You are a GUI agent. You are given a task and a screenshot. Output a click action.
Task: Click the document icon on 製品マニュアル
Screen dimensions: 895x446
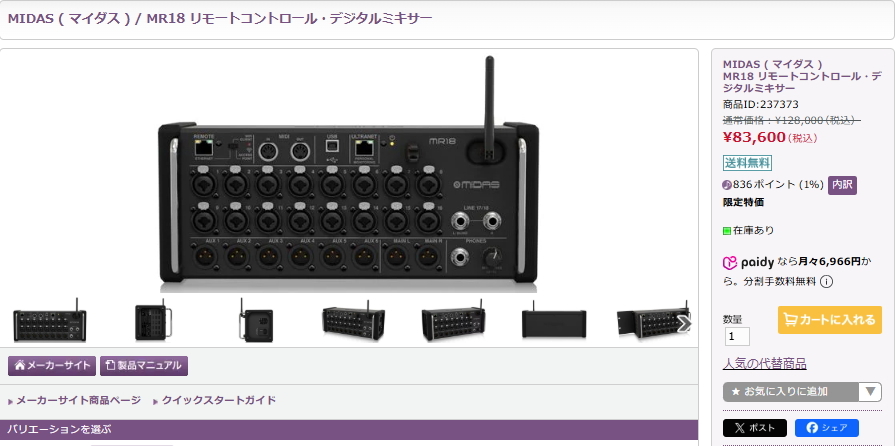coord(111,365)
